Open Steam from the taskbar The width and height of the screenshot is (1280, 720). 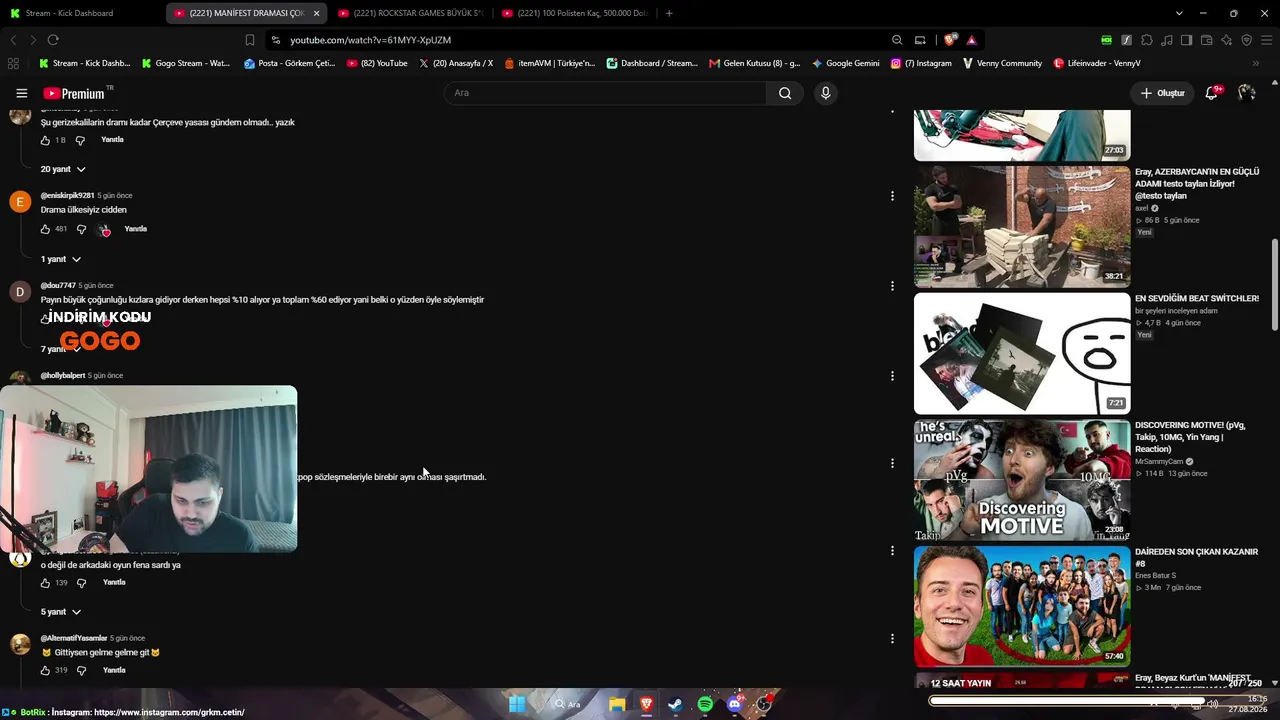[676, 704]
